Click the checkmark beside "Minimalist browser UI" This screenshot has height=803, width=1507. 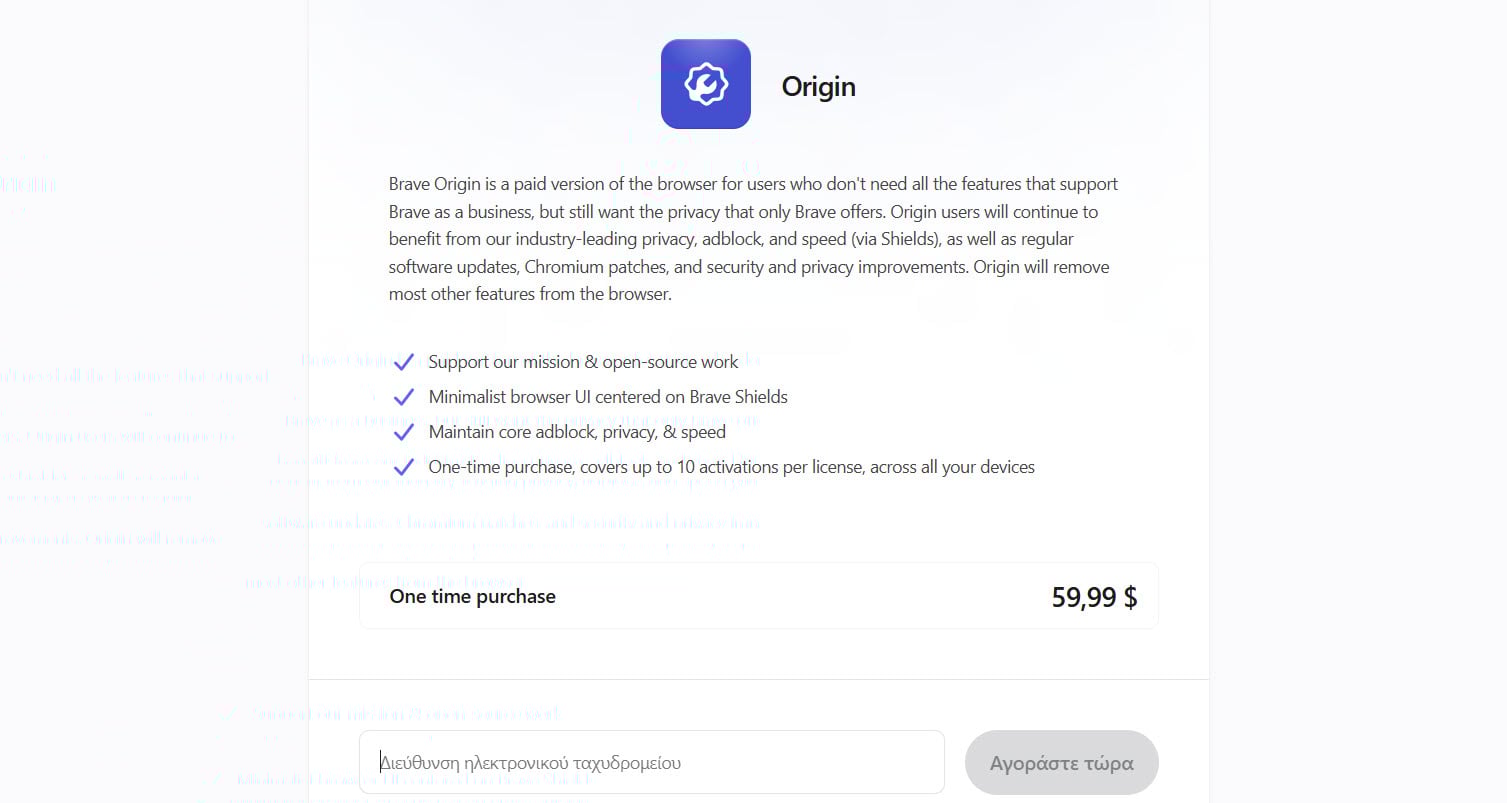(x=404, y=397)
